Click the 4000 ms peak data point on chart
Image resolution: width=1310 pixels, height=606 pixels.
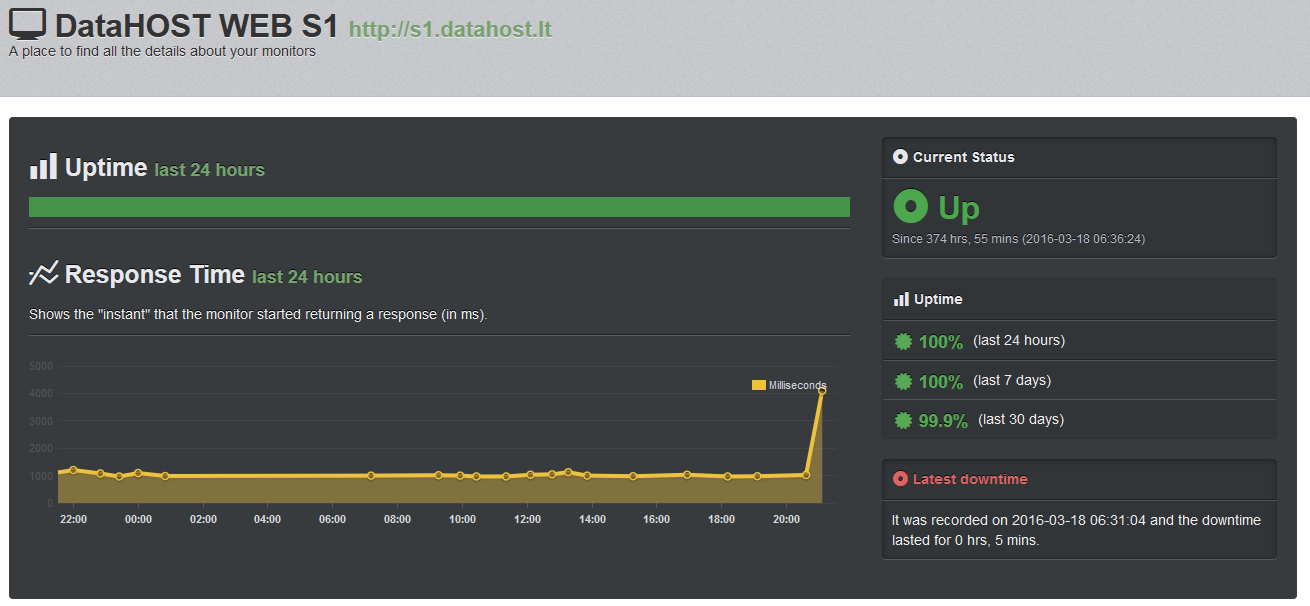pos(822,391)
